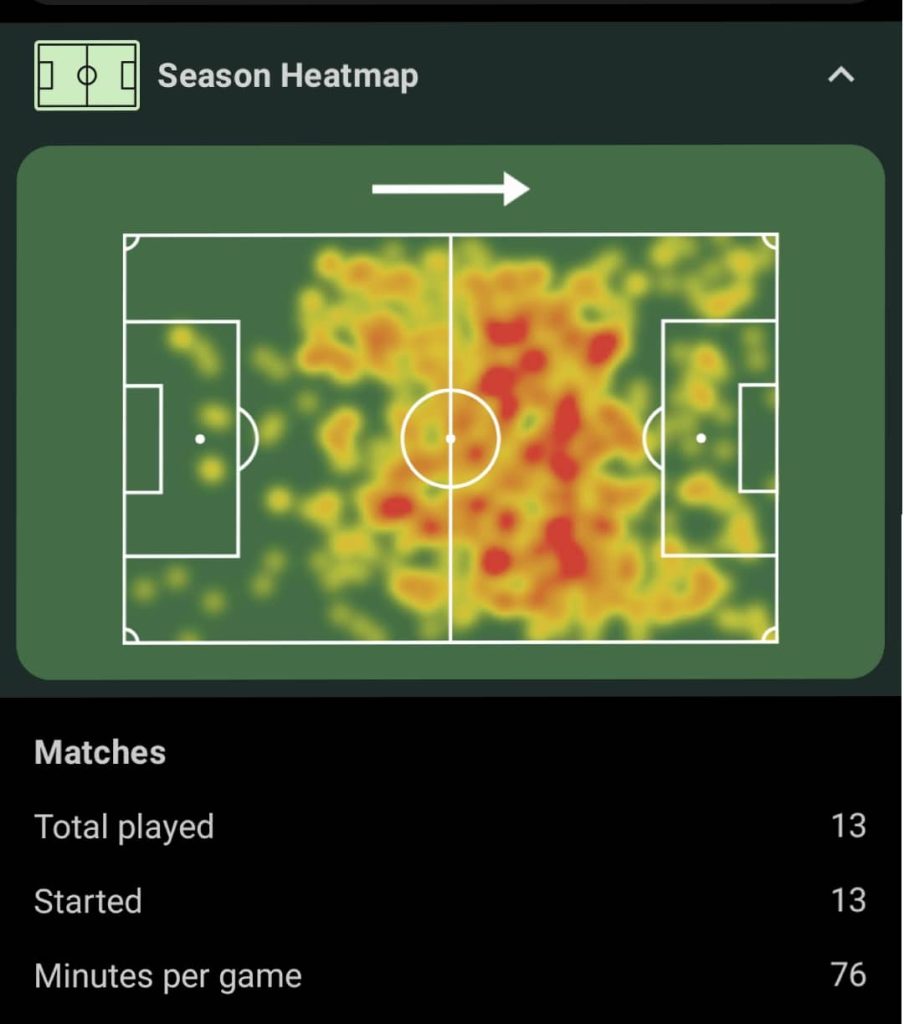
Task: Click the white attack direction arrow
Action: (x=451, y=189)
